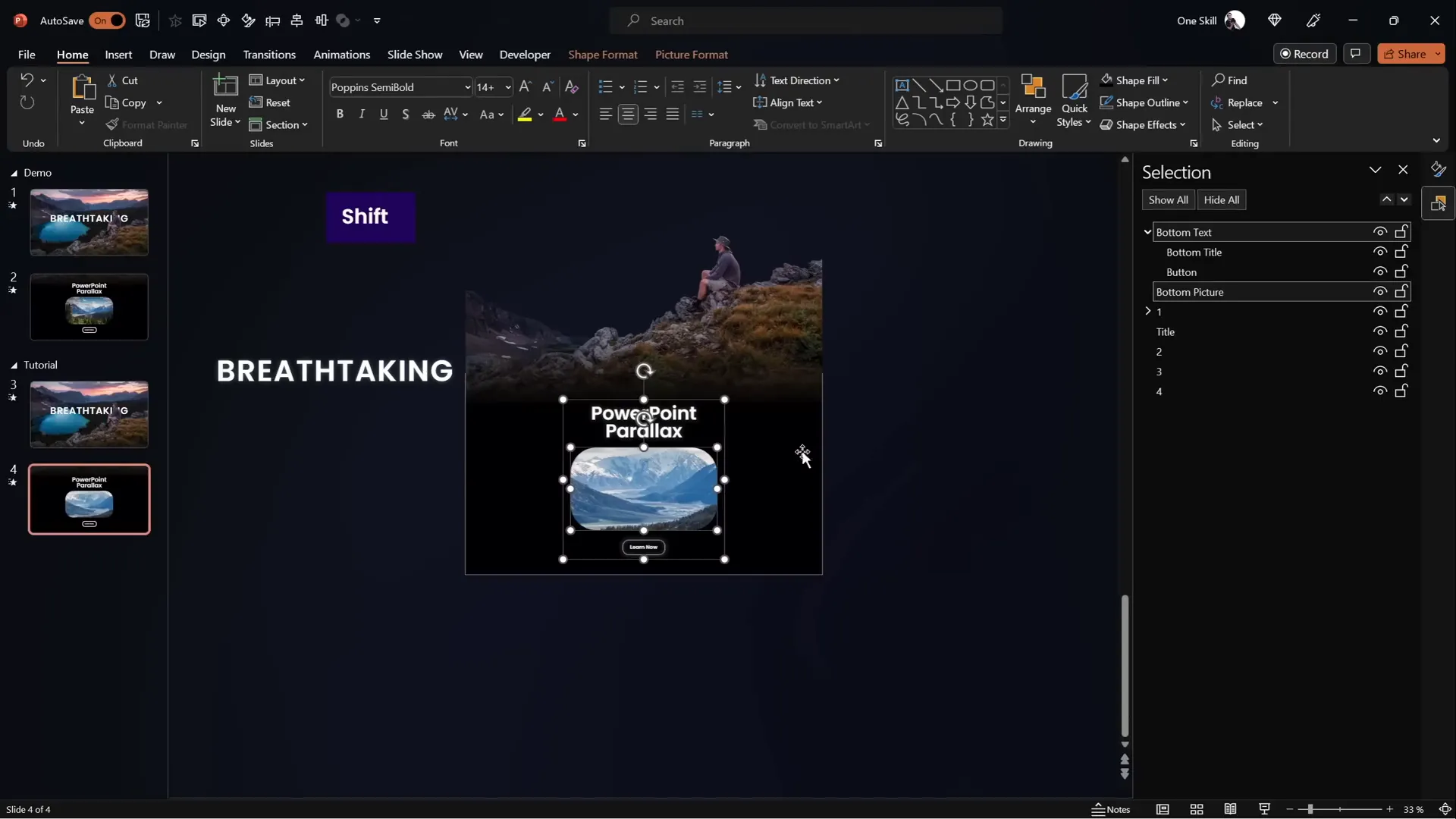Hide the Bottom Title object
The image size is (1456, 819).
1380,252
